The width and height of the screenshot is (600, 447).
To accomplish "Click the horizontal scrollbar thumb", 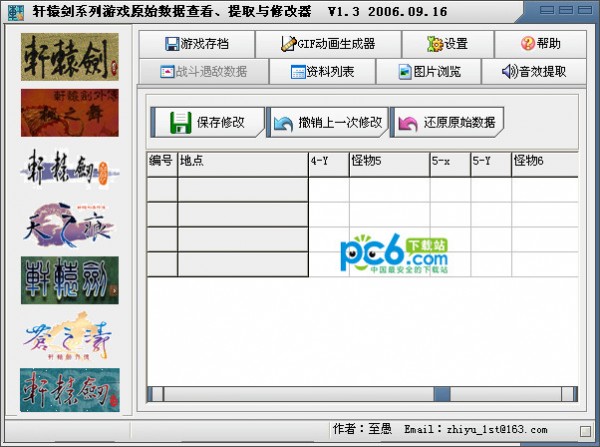I will point(442,394).
